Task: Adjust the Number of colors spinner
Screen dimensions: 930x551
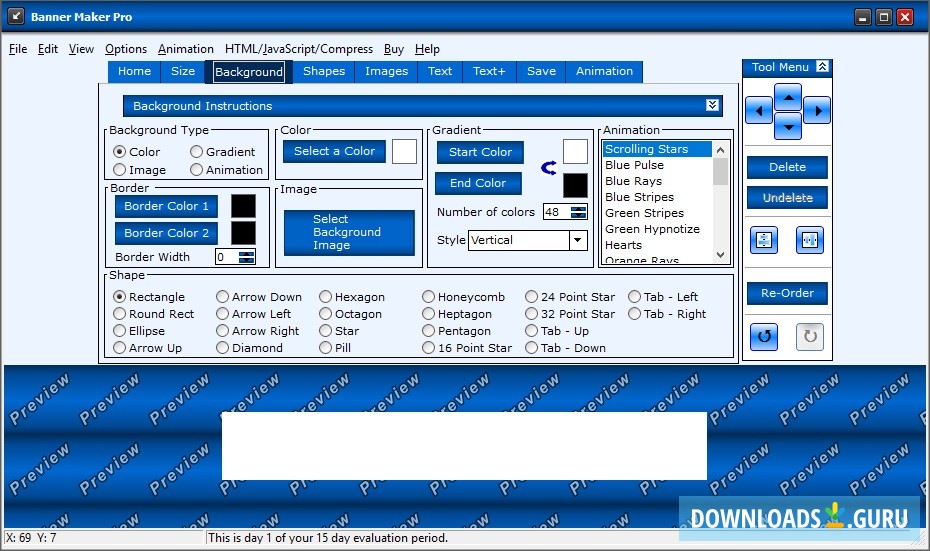Action: [x=578, y=212]
